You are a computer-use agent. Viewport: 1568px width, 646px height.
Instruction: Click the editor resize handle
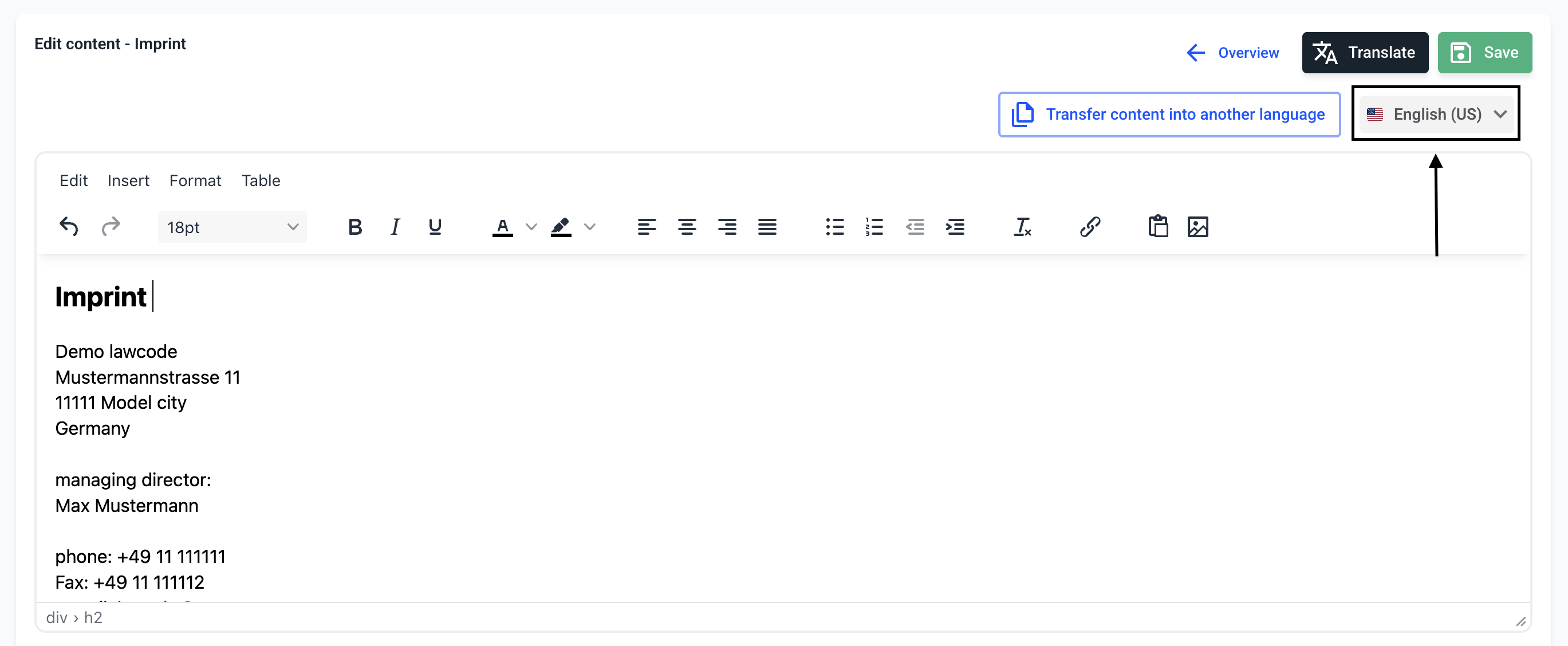pos(1520,621)
